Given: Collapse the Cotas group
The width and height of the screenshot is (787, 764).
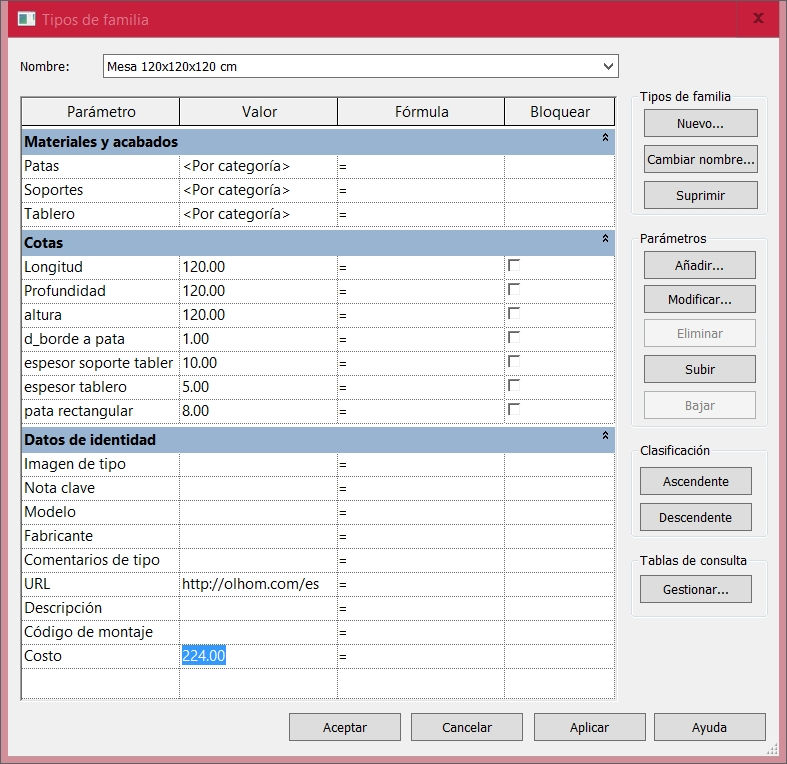Looking at the screenshot, I should 605,238.
